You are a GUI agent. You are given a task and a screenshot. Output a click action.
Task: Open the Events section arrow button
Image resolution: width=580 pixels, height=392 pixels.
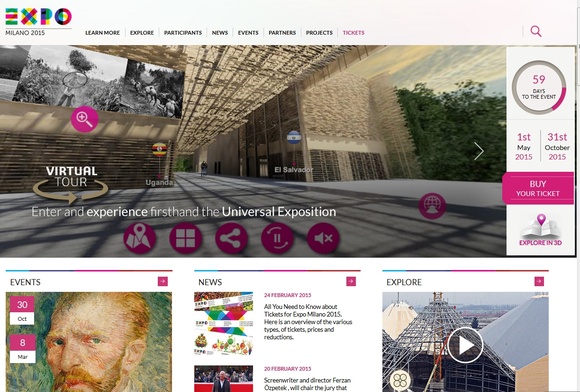[x=163, y=281]
